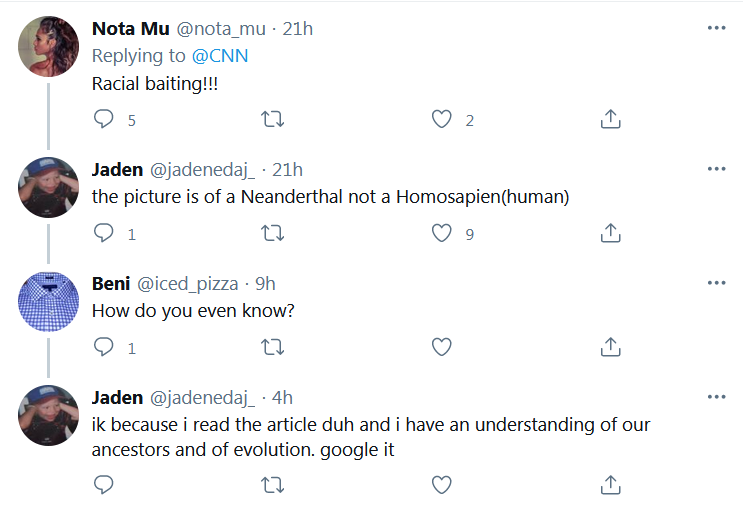This screenshot has width=743, height=505.
Task: Reply to Jaden's Neanderthal tweet
Action: click(x=103, y=233)
